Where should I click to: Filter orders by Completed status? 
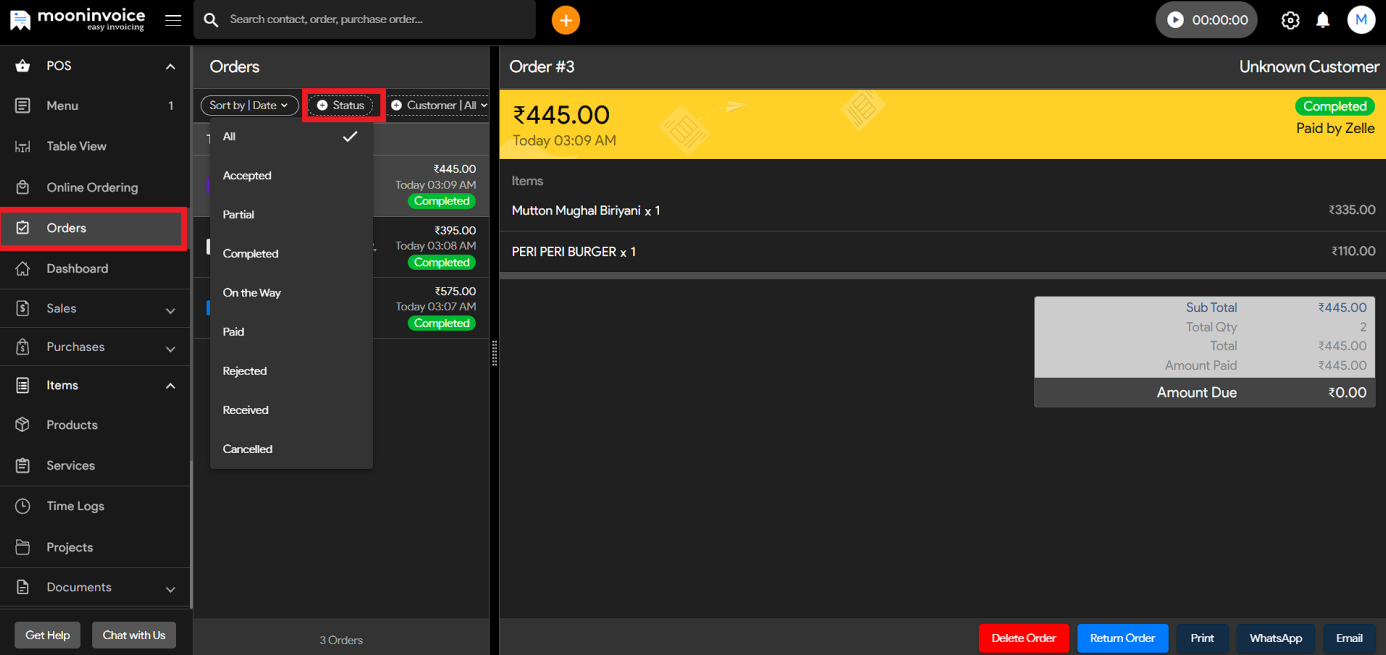coord(251,254)
